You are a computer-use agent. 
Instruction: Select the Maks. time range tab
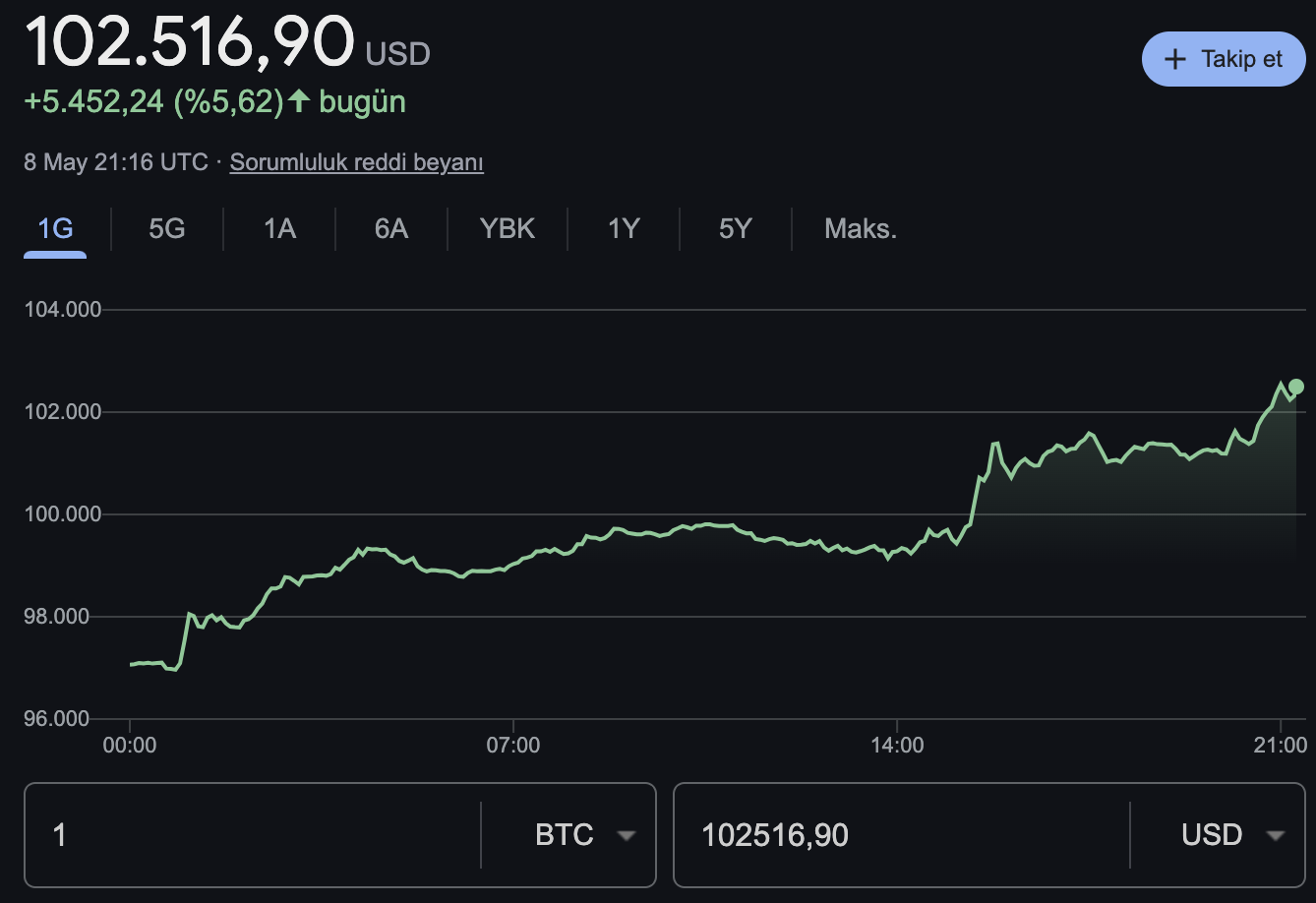861,229
